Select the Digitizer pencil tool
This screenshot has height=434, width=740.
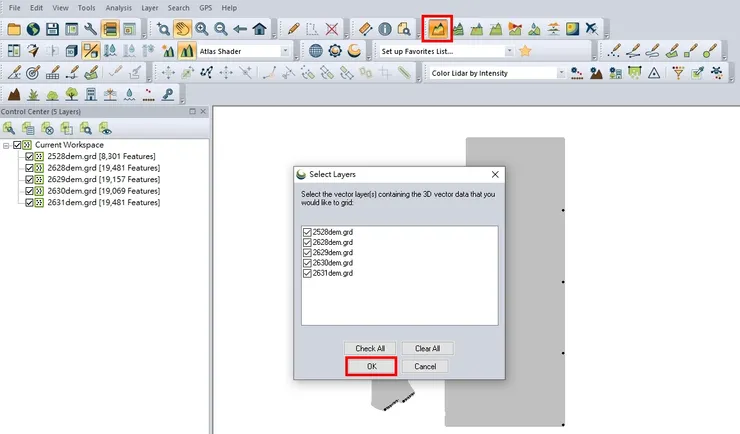click(293, 29)
